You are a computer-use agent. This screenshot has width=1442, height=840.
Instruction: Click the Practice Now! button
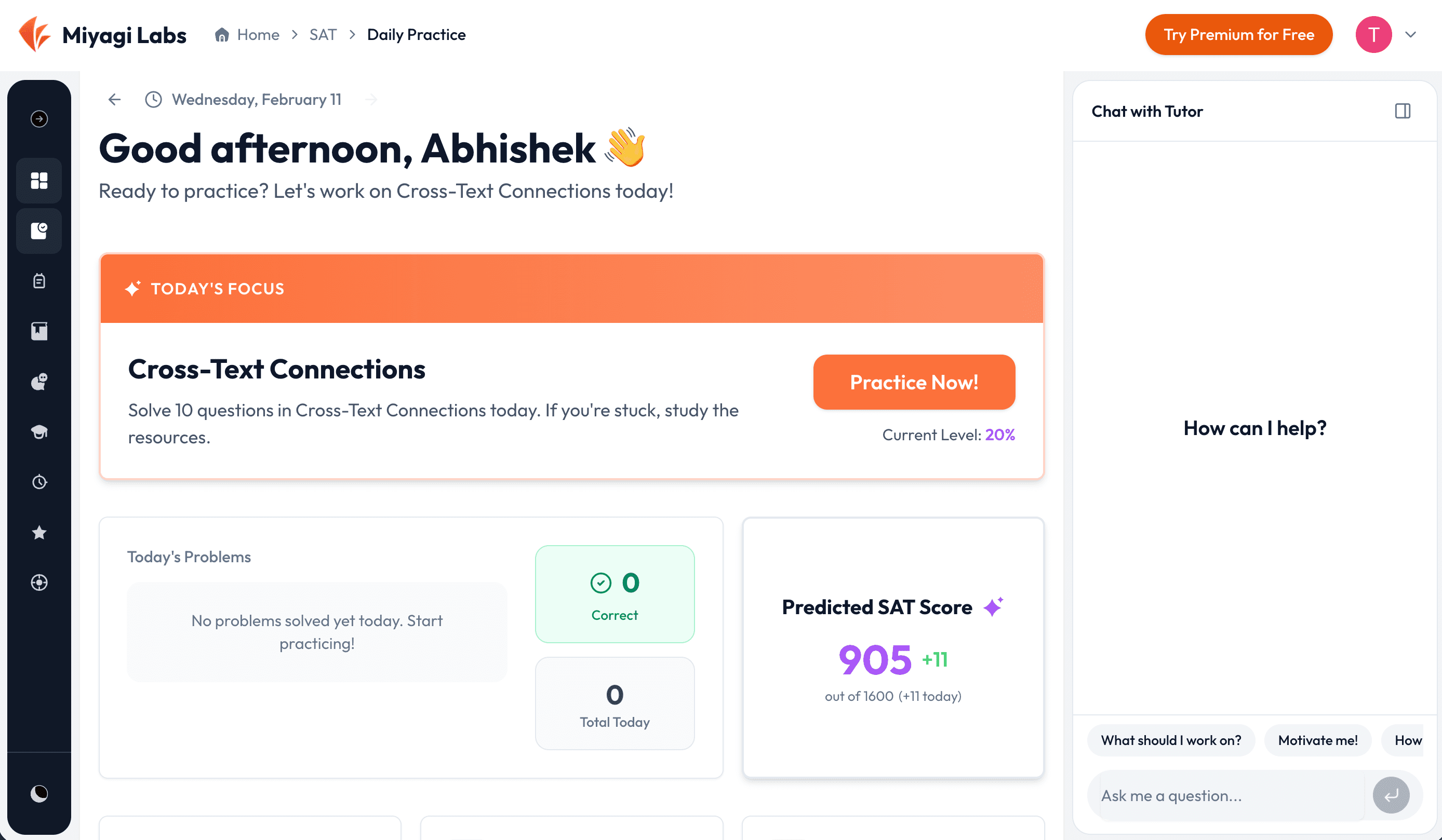(913, 382)
